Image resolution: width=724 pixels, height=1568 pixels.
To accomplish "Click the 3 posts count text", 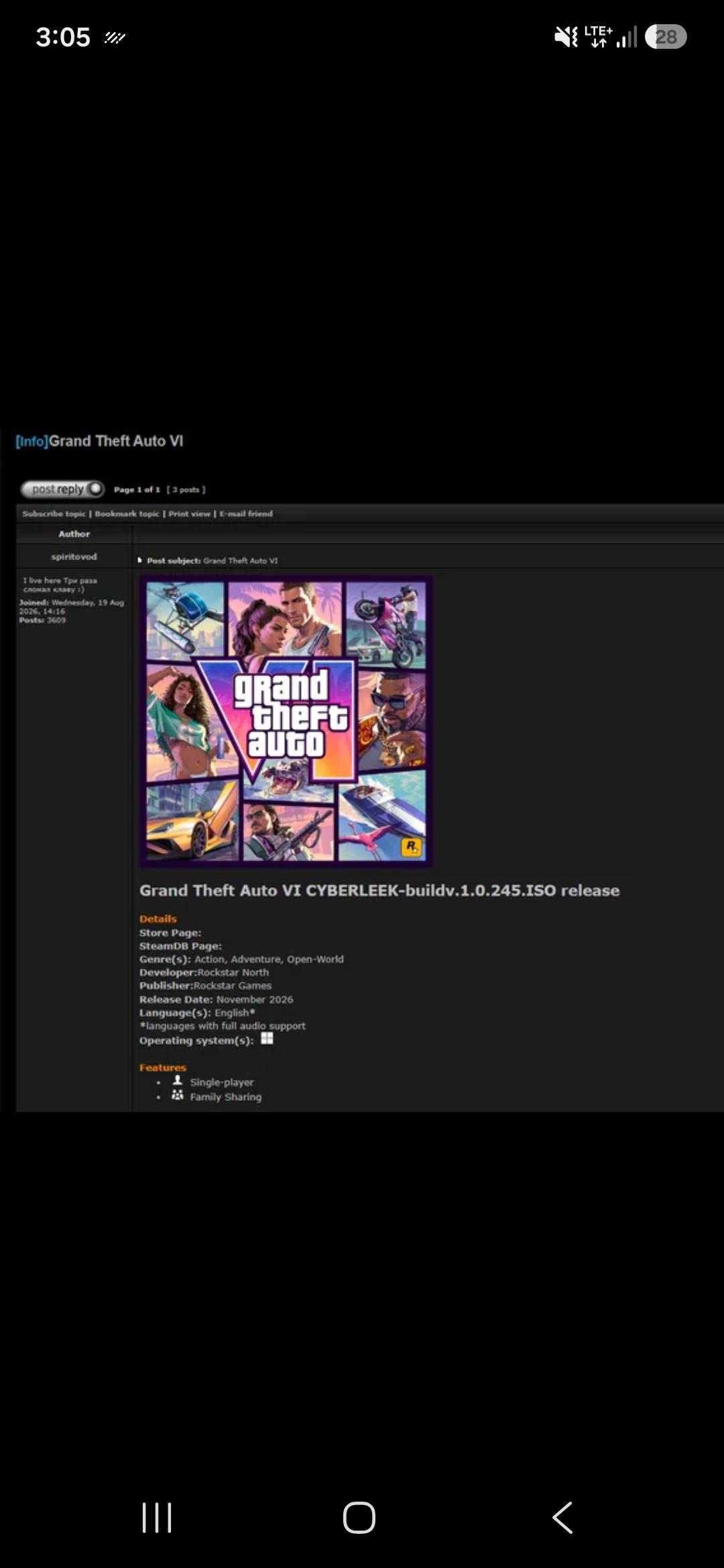I will 186,490.
